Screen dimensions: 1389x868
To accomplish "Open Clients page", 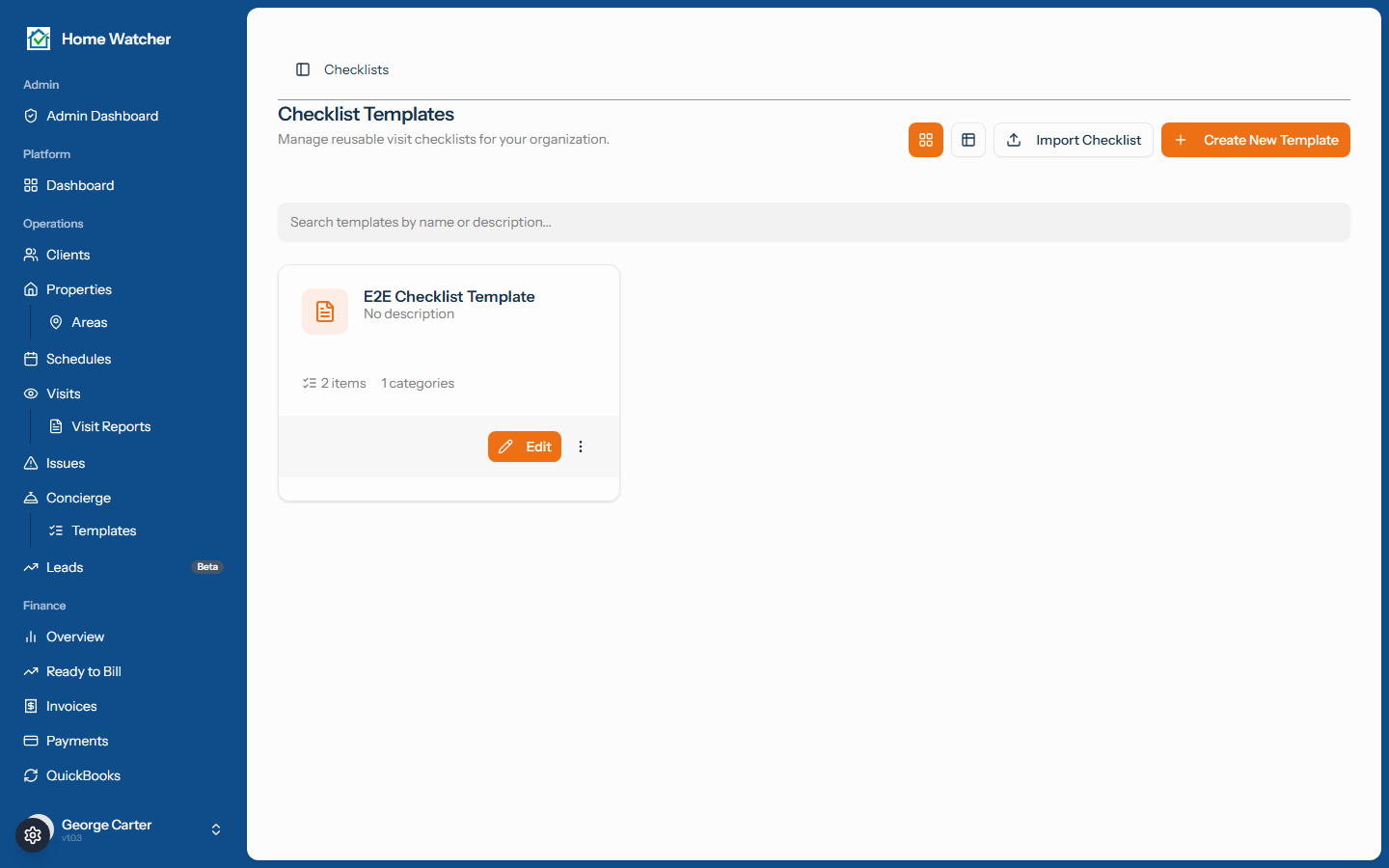I will [x=123, y=255].
